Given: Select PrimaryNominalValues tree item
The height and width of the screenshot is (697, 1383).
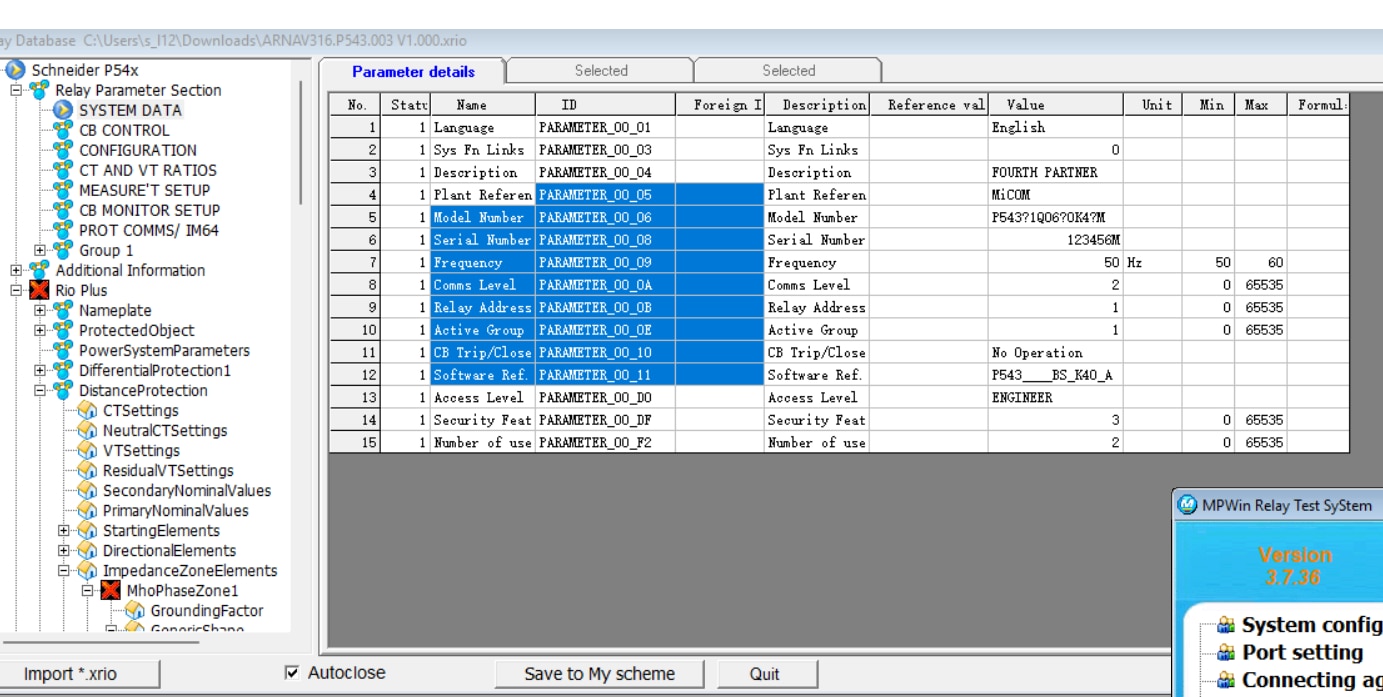Looking at the screenshot, I should (175, 510).
